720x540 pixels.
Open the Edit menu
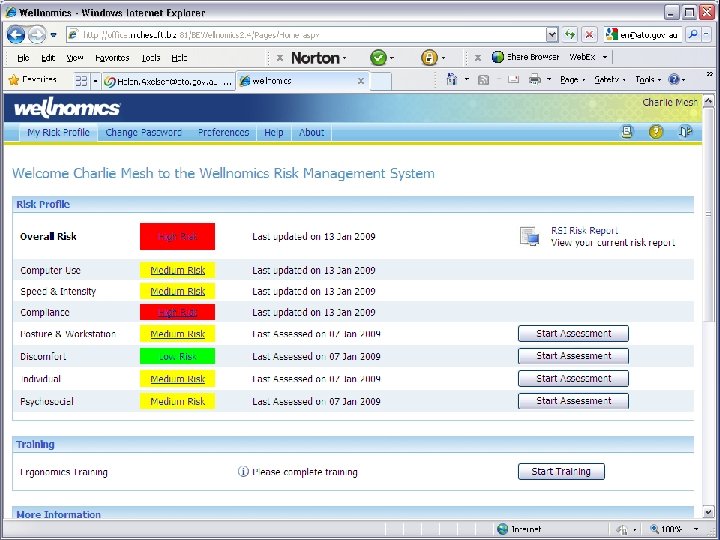(48, 58)
